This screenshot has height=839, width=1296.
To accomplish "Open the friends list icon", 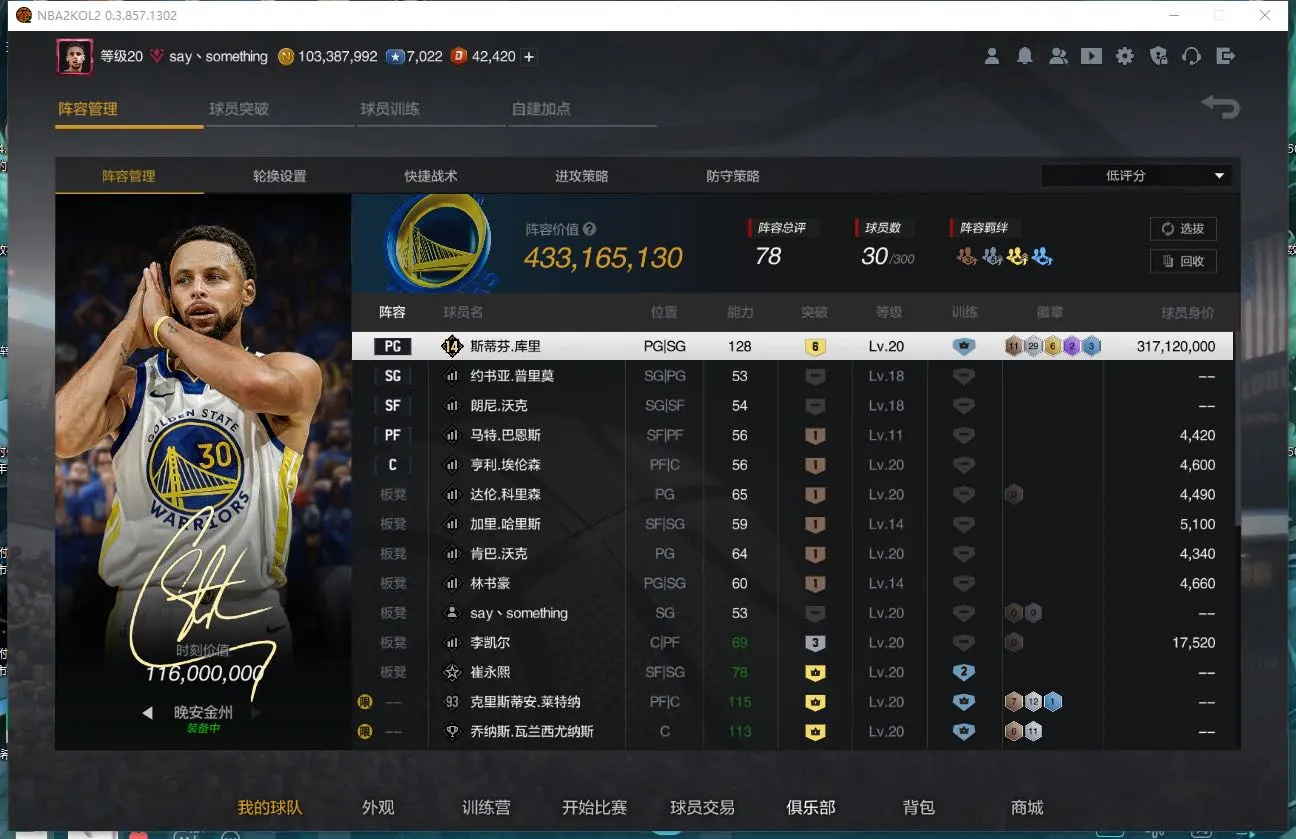I will coord(1058,56).
